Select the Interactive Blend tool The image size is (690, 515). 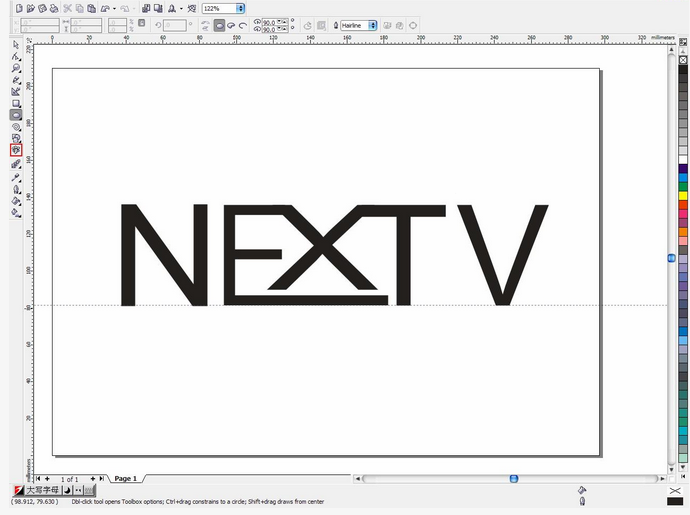coord(16,164)
